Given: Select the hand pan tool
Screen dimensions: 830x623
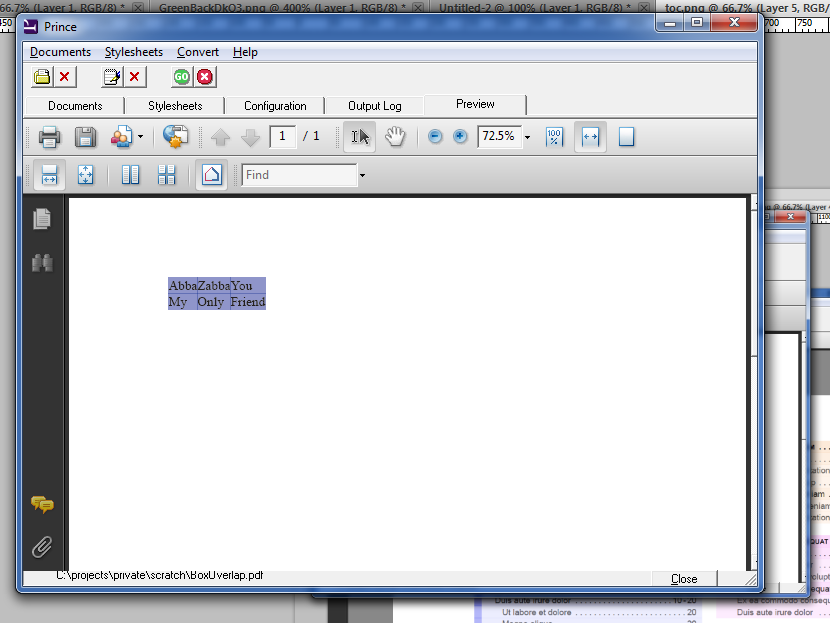Looking at the screenshot, I should (x=395, y=137).
